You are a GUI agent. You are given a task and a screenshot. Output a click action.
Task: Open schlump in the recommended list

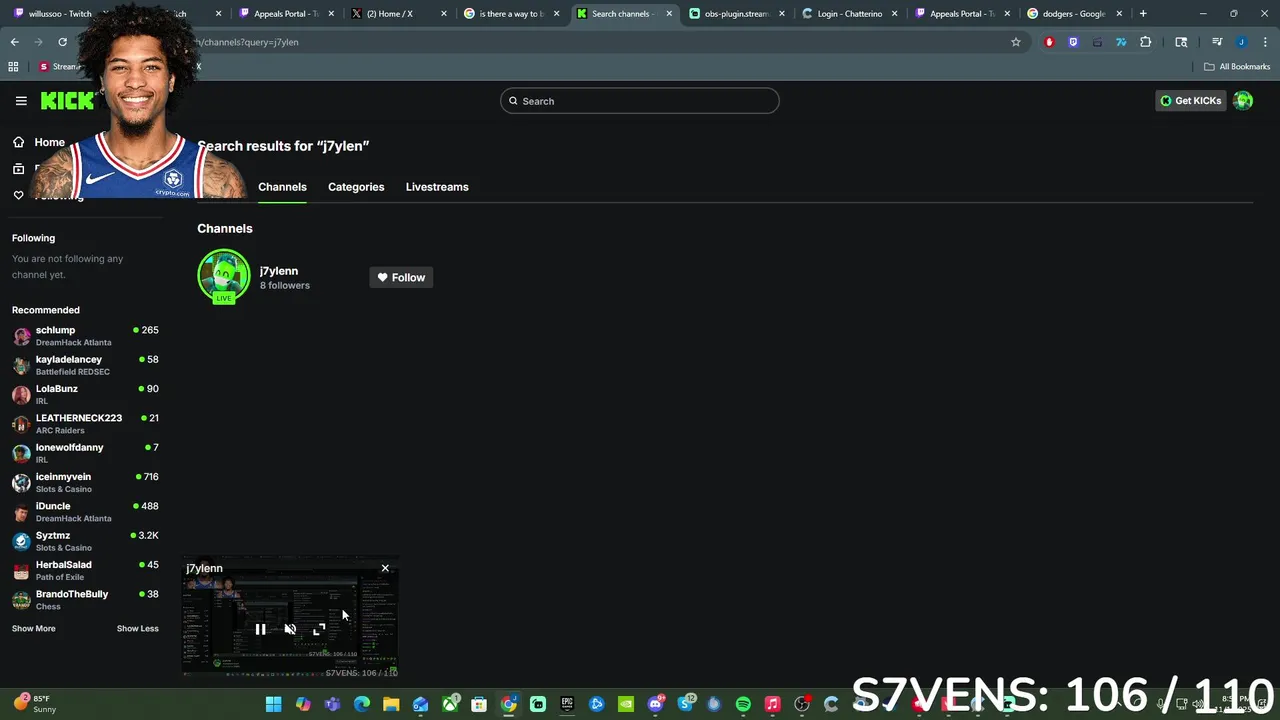[x=85, y=336]
